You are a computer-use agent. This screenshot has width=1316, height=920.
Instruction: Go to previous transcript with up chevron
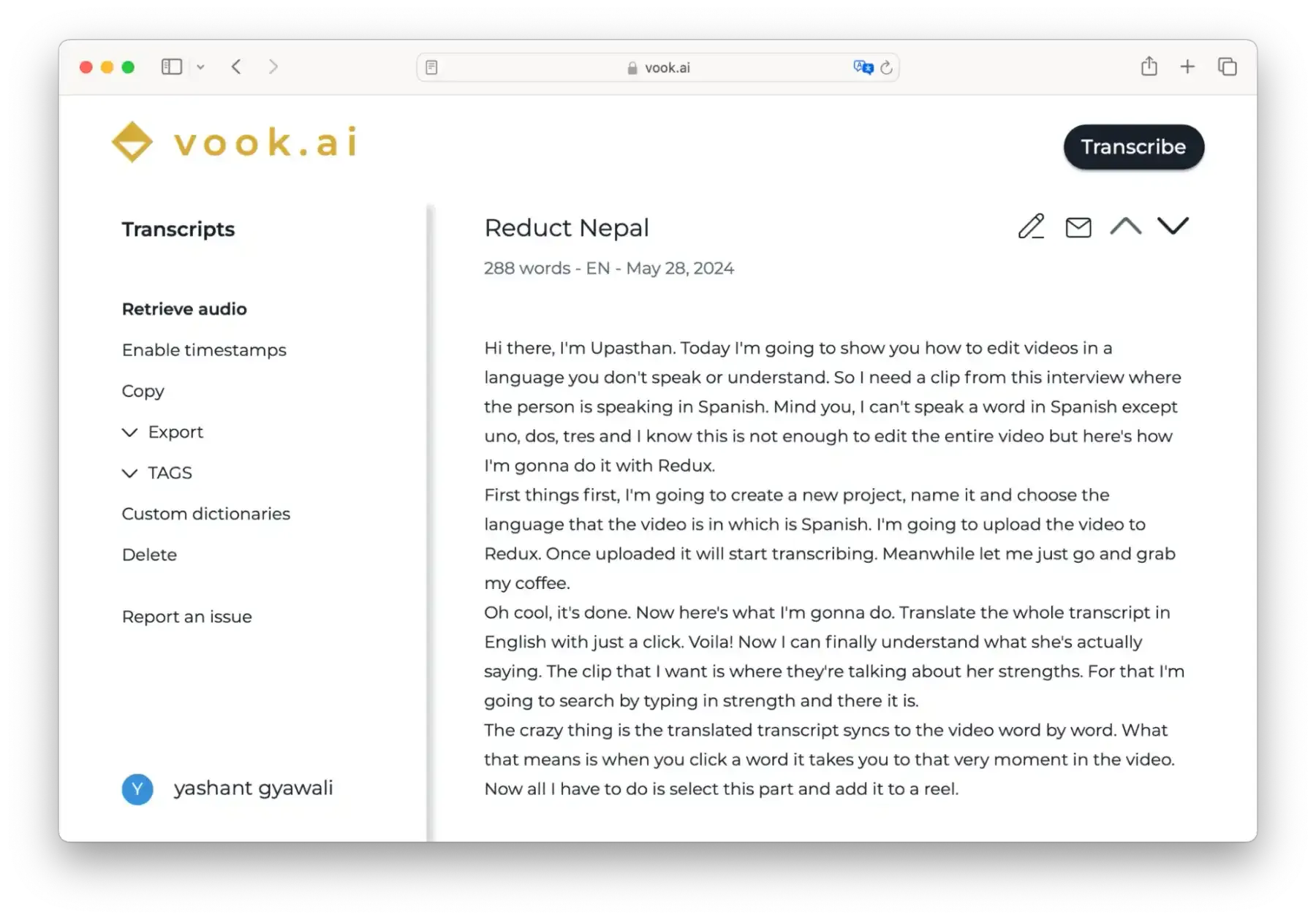(1125, 227)
